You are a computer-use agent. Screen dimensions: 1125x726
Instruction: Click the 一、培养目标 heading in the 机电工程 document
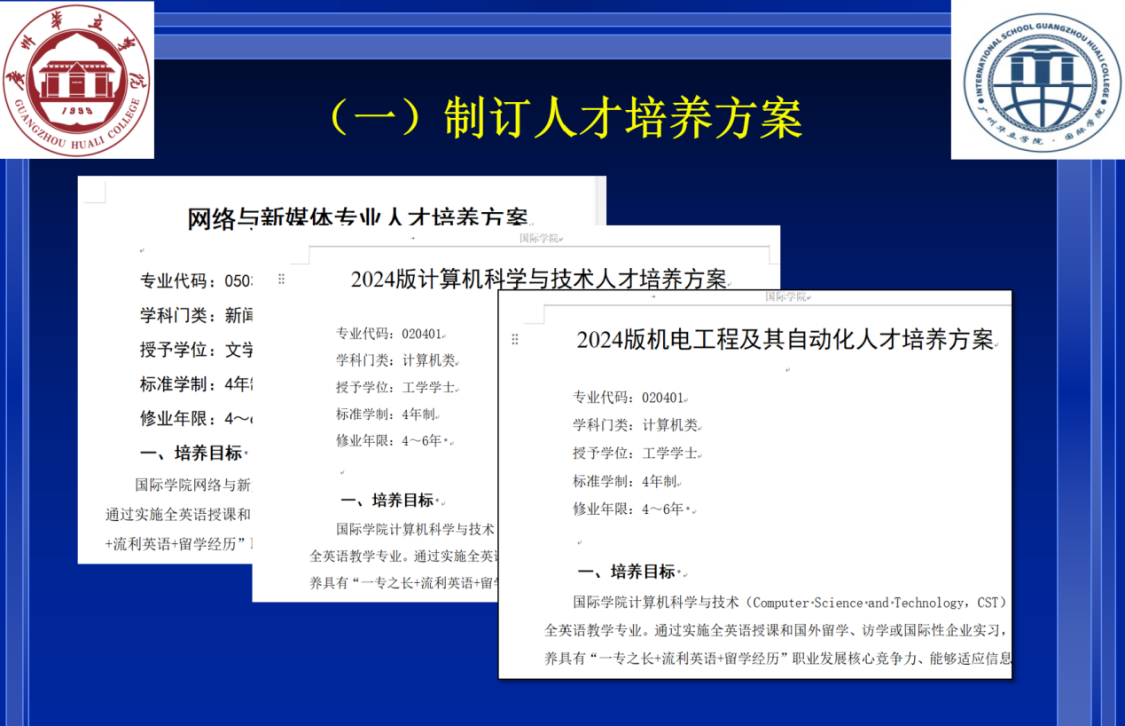(x=628, y=572)
